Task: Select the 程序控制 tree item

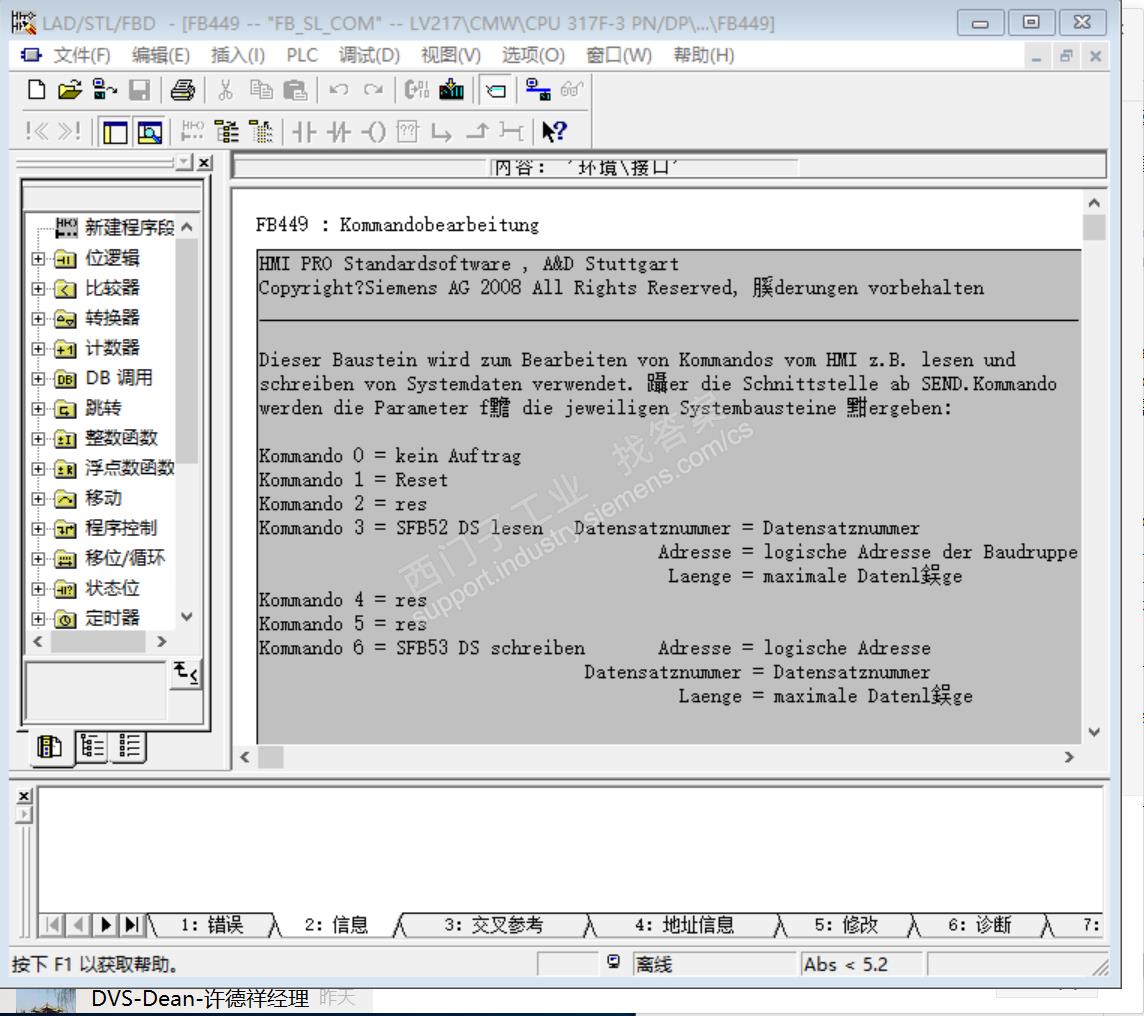Action: point(120,528)
